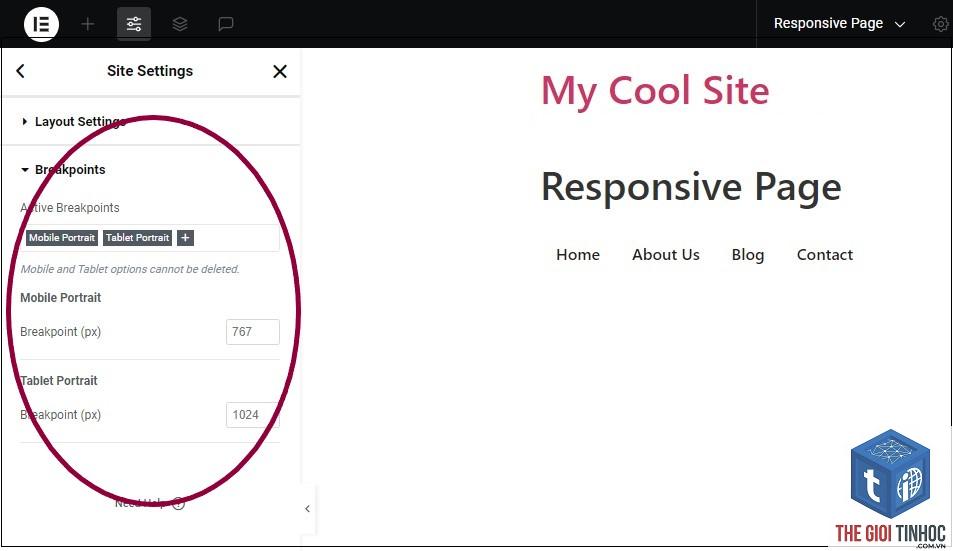Image resolution: width=953 pixels, height=551 pixels.
Task: Select the Tablet Portrait breakpoint tag
Action: pyautogui.click(x=137, y=238)
